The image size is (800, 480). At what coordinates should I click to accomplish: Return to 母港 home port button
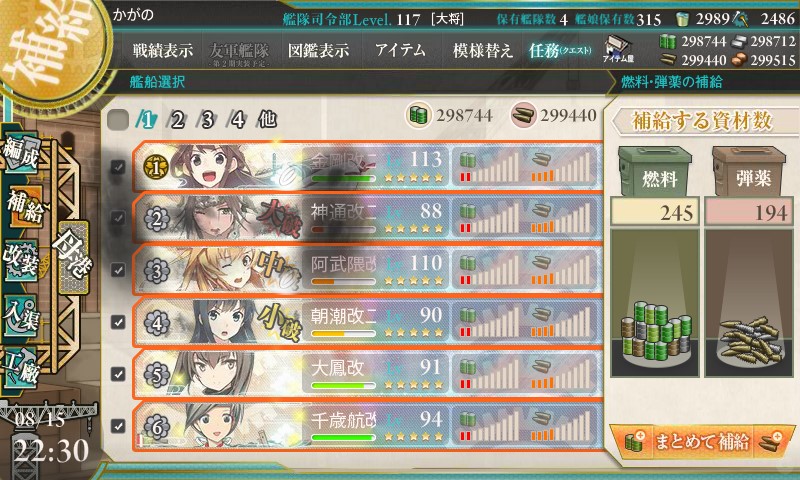[x=73, y=258]
